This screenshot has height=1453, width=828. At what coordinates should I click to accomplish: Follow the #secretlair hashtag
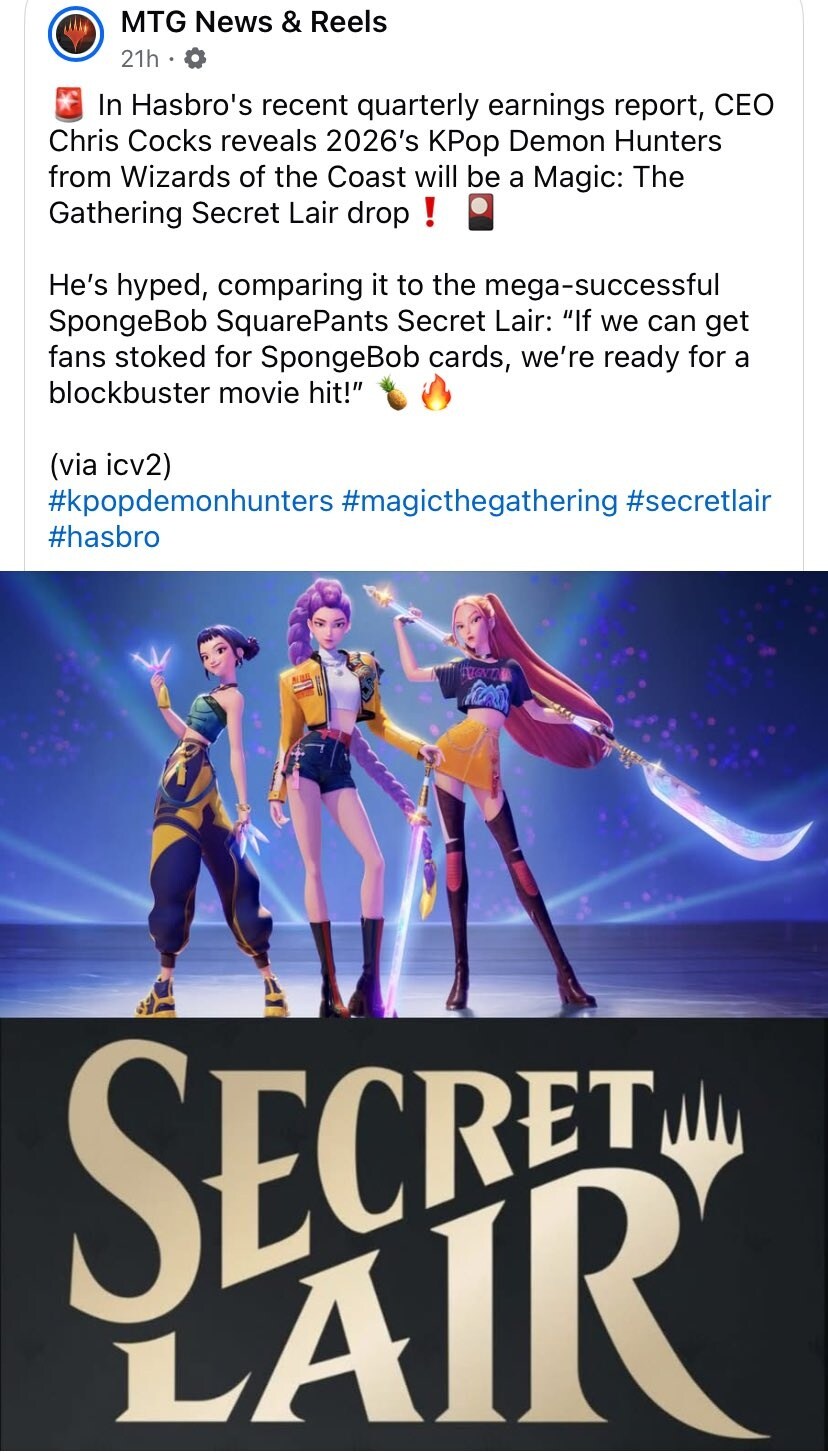tap(698, 500)
